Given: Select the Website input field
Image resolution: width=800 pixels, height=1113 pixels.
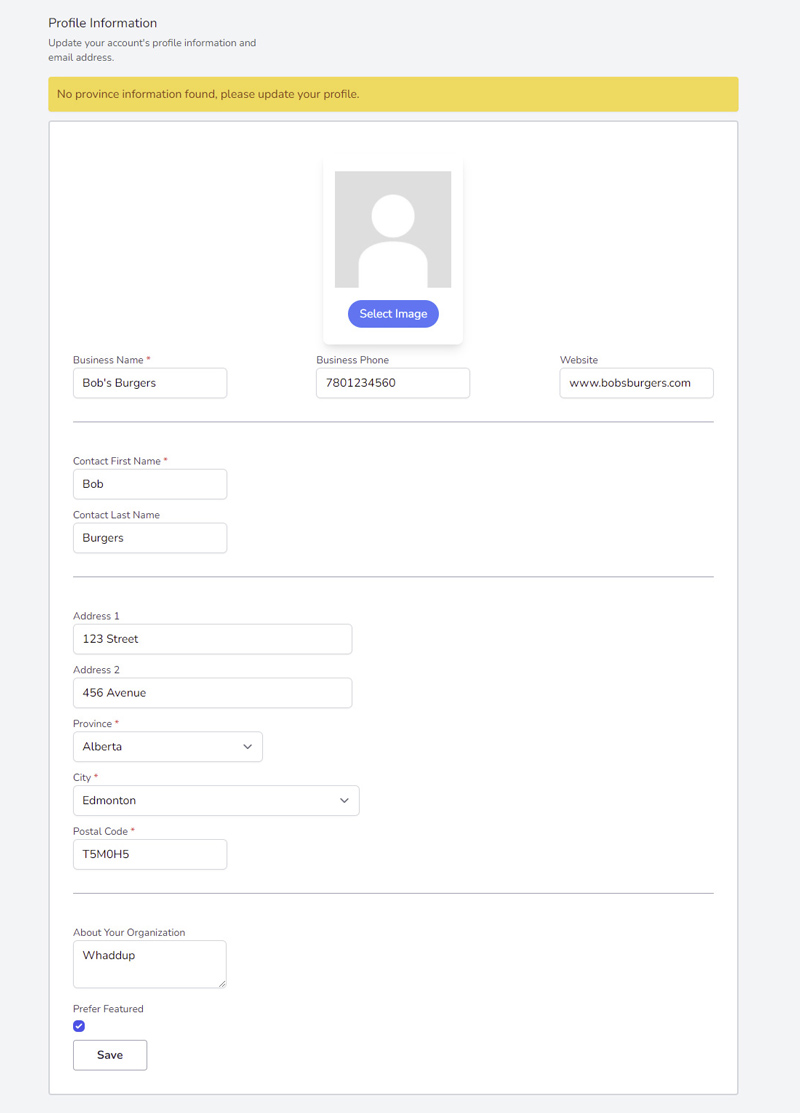Looking at the screenshot, I should click(x=637, y=383).
